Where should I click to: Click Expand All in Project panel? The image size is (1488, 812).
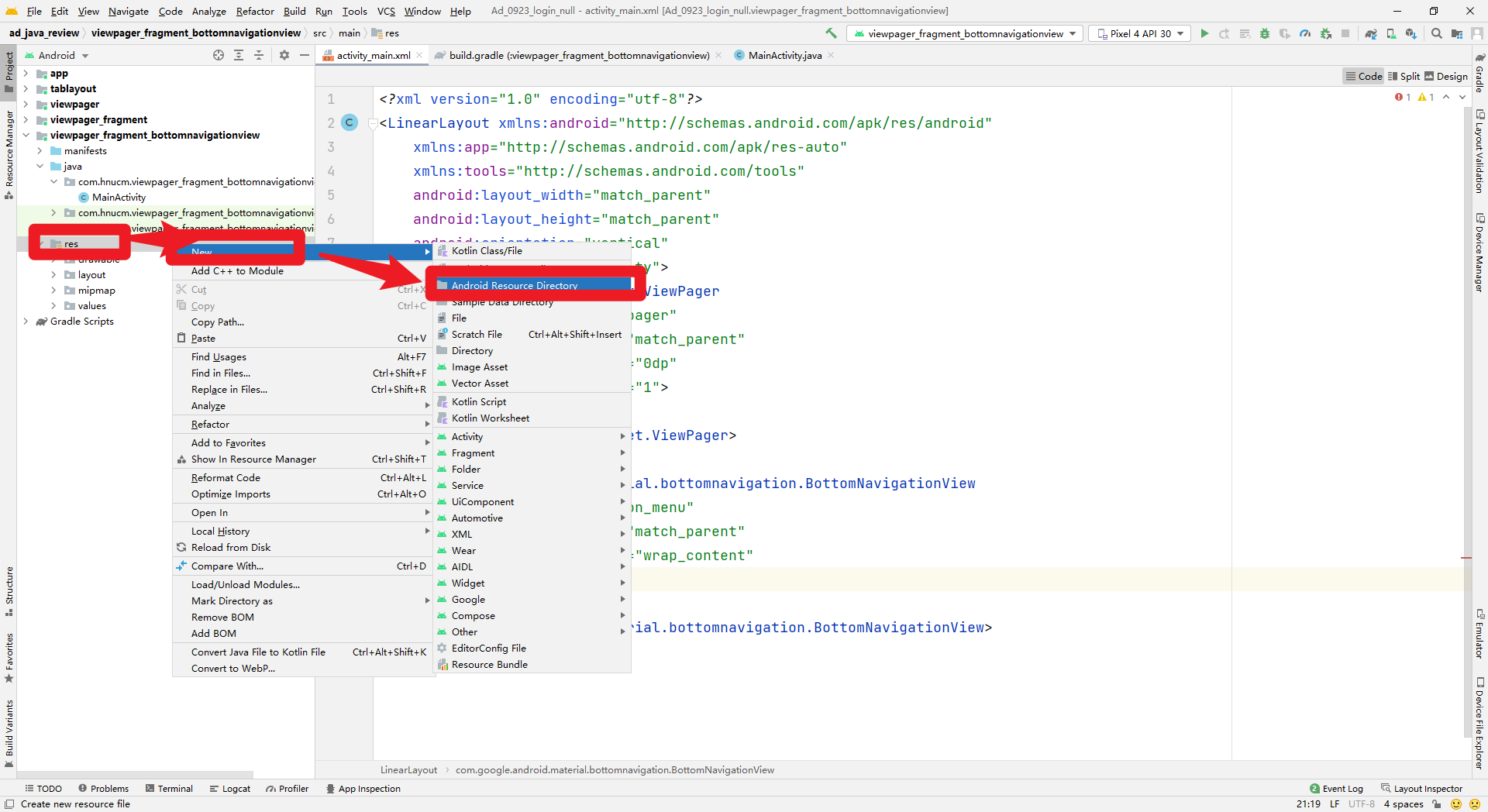pos(239,55)
